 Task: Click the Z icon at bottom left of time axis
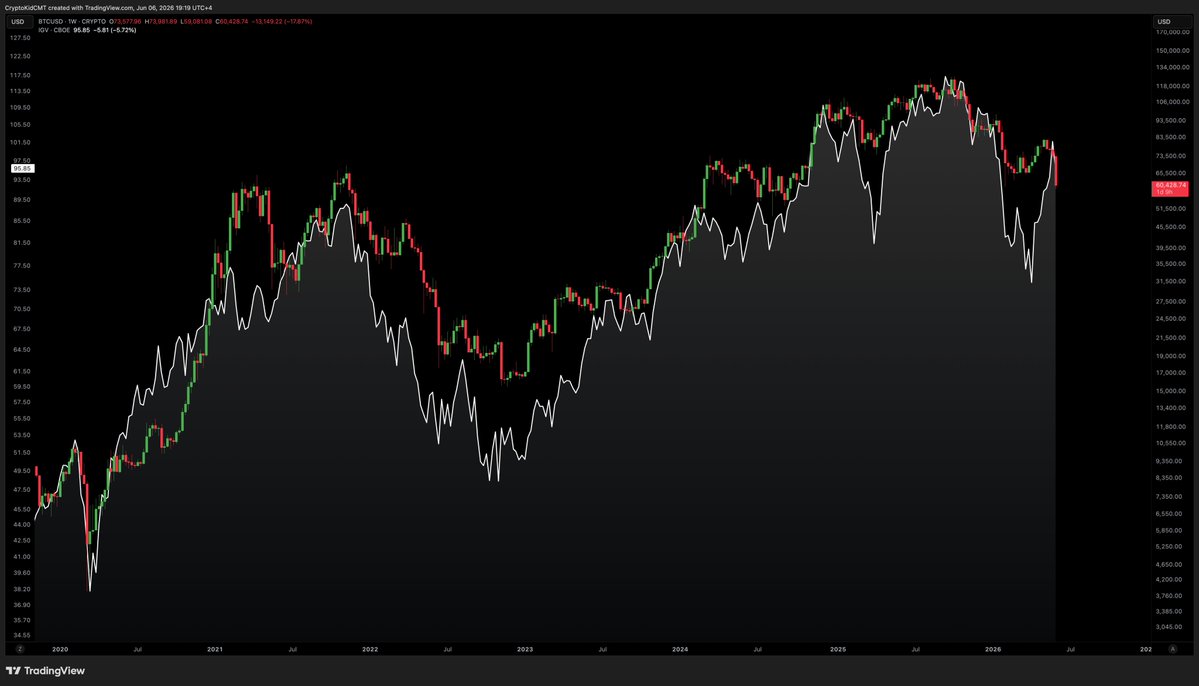tap(20, 649)
